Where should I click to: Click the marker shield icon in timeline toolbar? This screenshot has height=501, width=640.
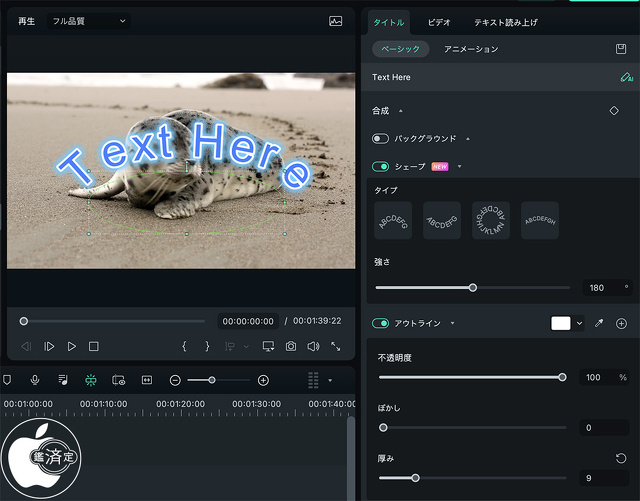tap(7, 380)
